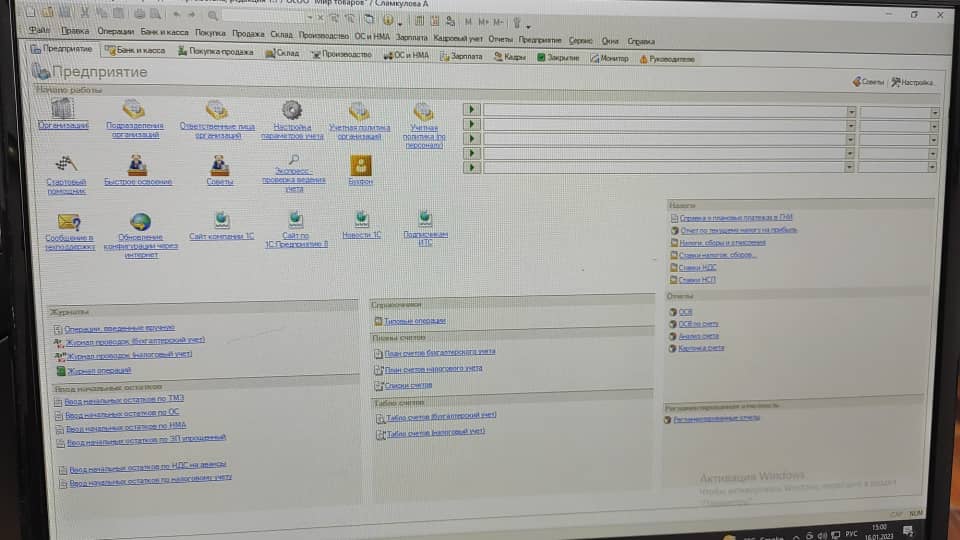The height and width of the screenshot is (540, 960).
Task: Switch to the Банк и касса tab
Action: (x=135, y=50)
